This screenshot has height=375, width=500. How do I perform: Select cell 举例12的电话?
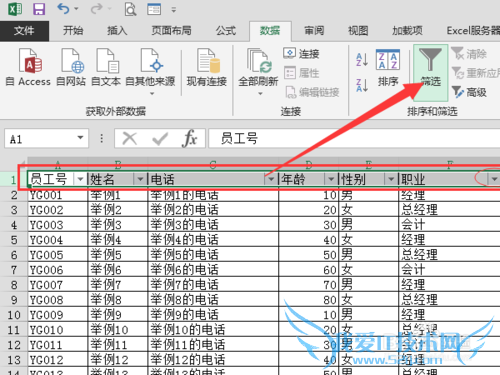(213, 360)
